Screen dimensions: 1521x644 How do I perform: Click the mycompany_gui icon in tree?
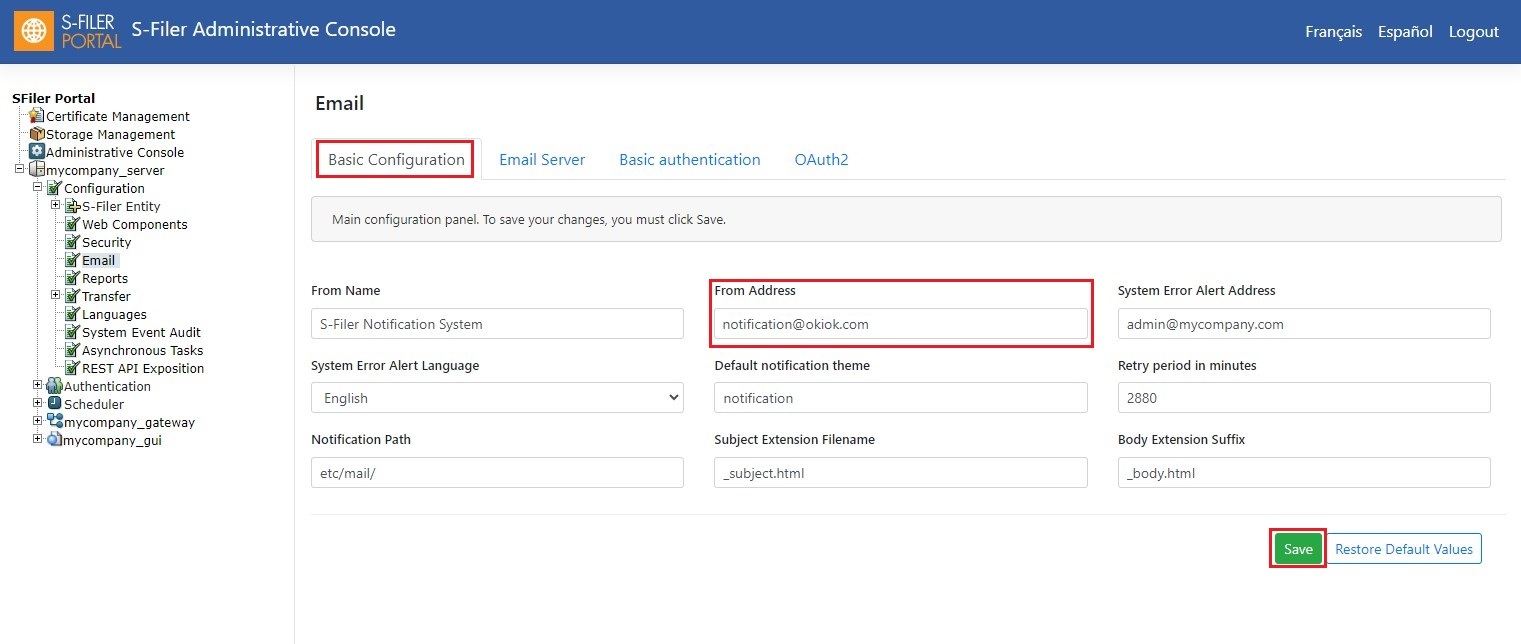tap(55, 440)
